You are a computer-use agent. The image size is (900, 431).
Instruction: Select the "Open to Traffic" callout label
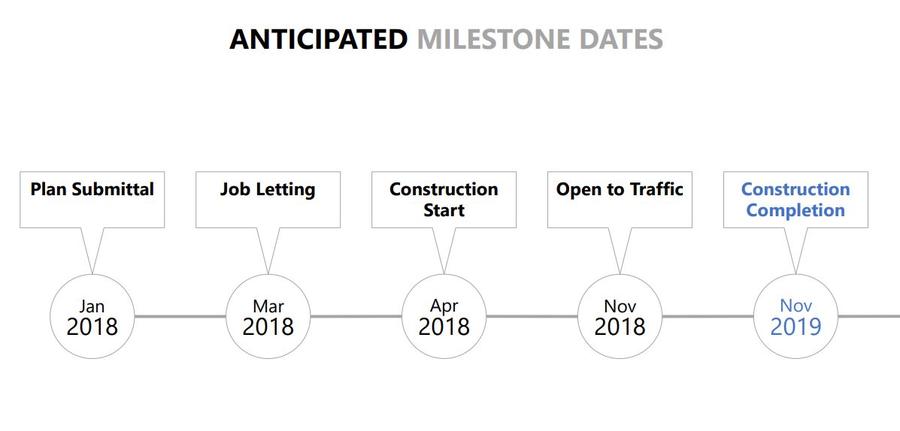(620, 189)
